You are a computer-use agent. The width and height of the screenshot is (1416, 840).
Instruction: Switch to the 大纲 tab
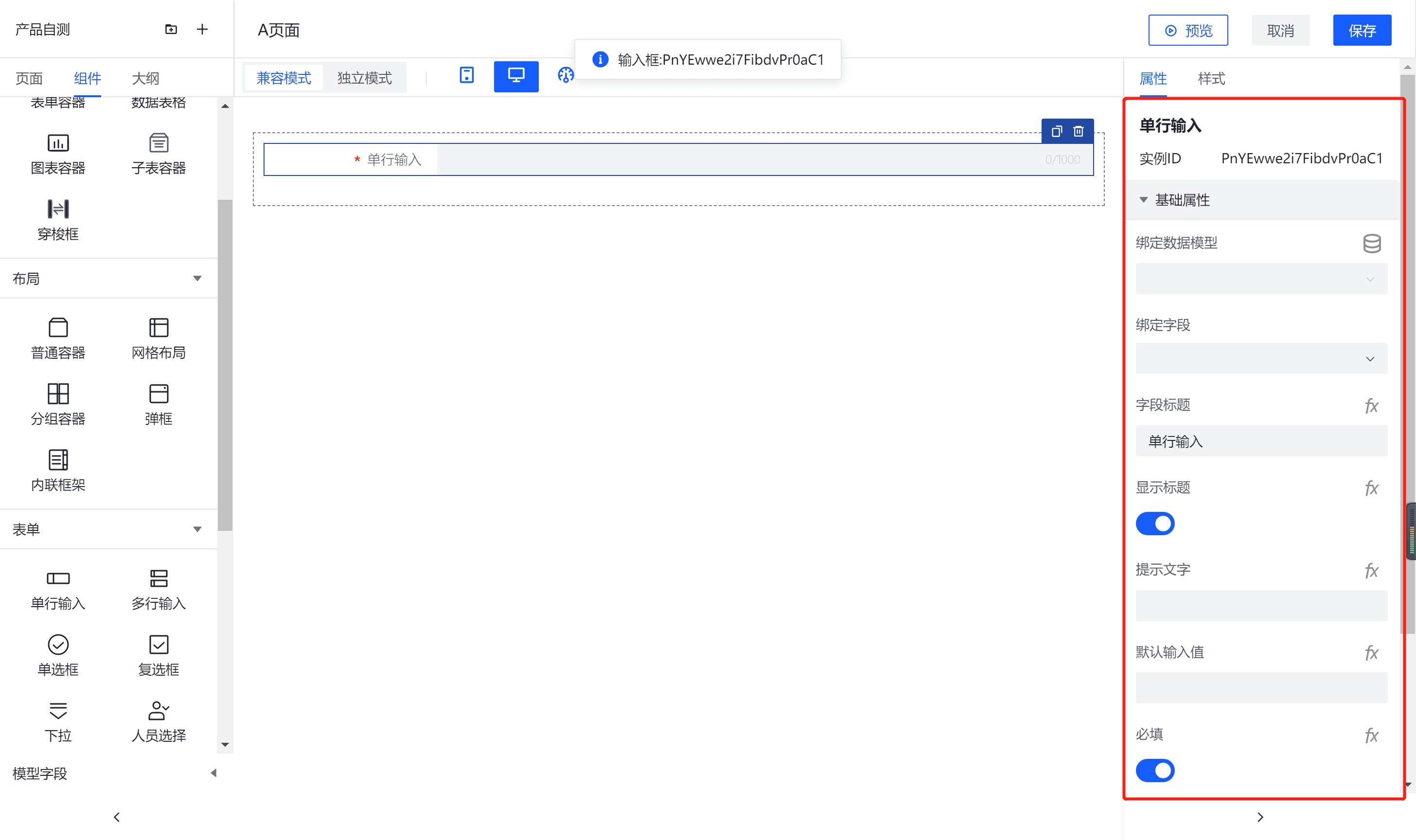[x=145, y=78]
